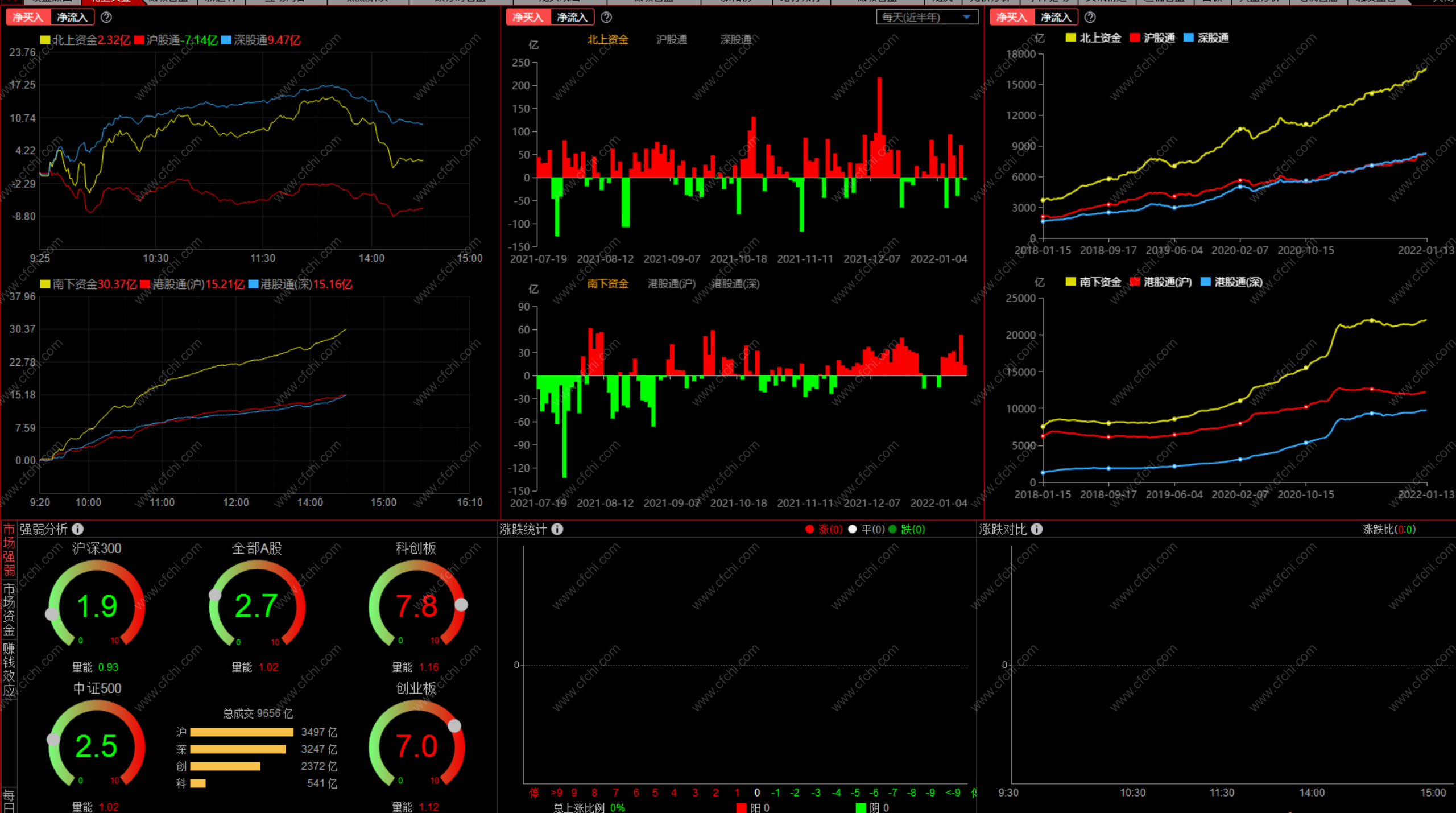1456x813 pixels.
Task: Switch intraday panel to 净流入
Action: tap(72, 18)
